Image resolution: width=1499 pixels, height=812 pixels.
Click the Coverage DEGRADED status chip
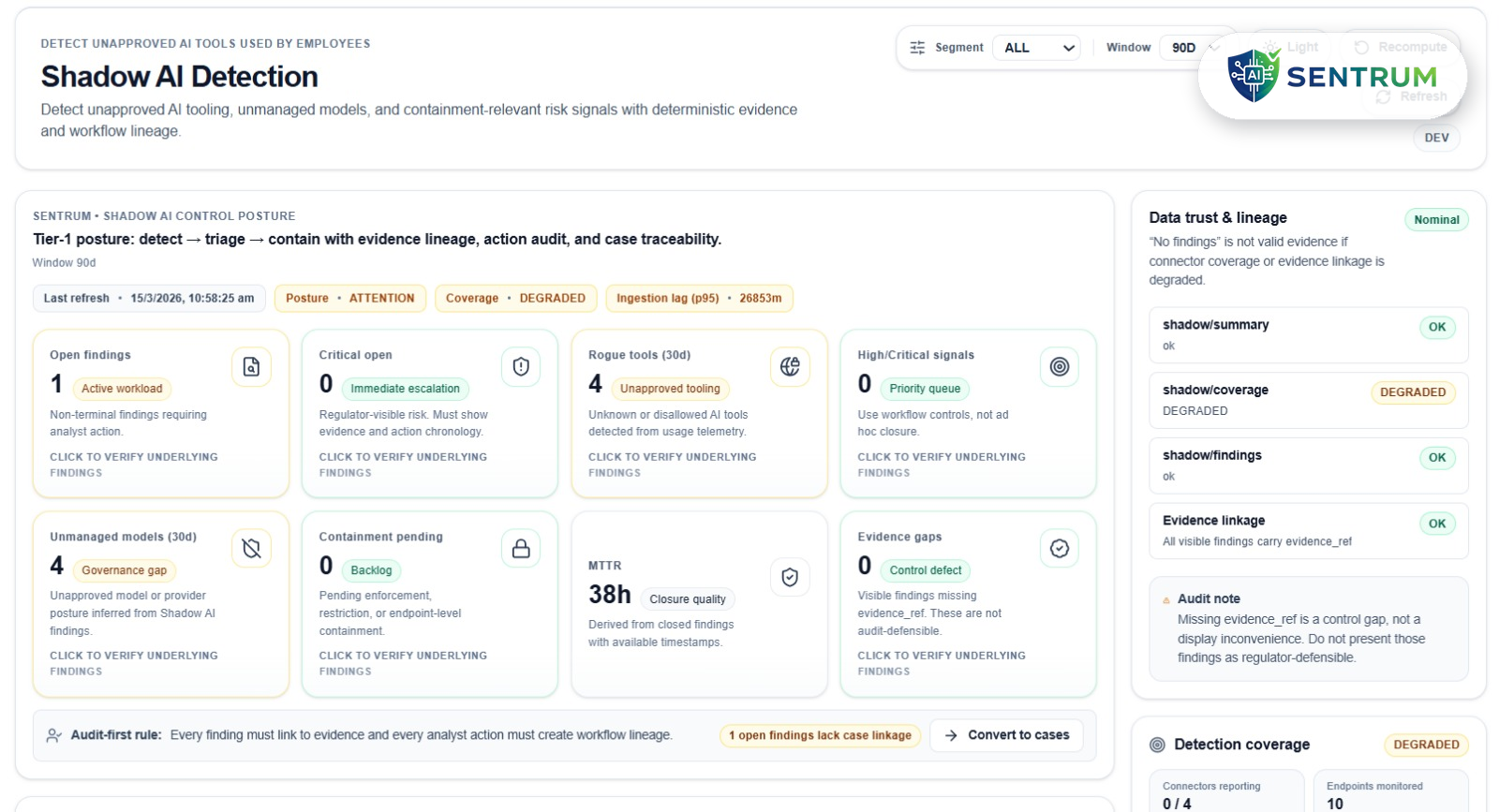click(x=515, y=299)
